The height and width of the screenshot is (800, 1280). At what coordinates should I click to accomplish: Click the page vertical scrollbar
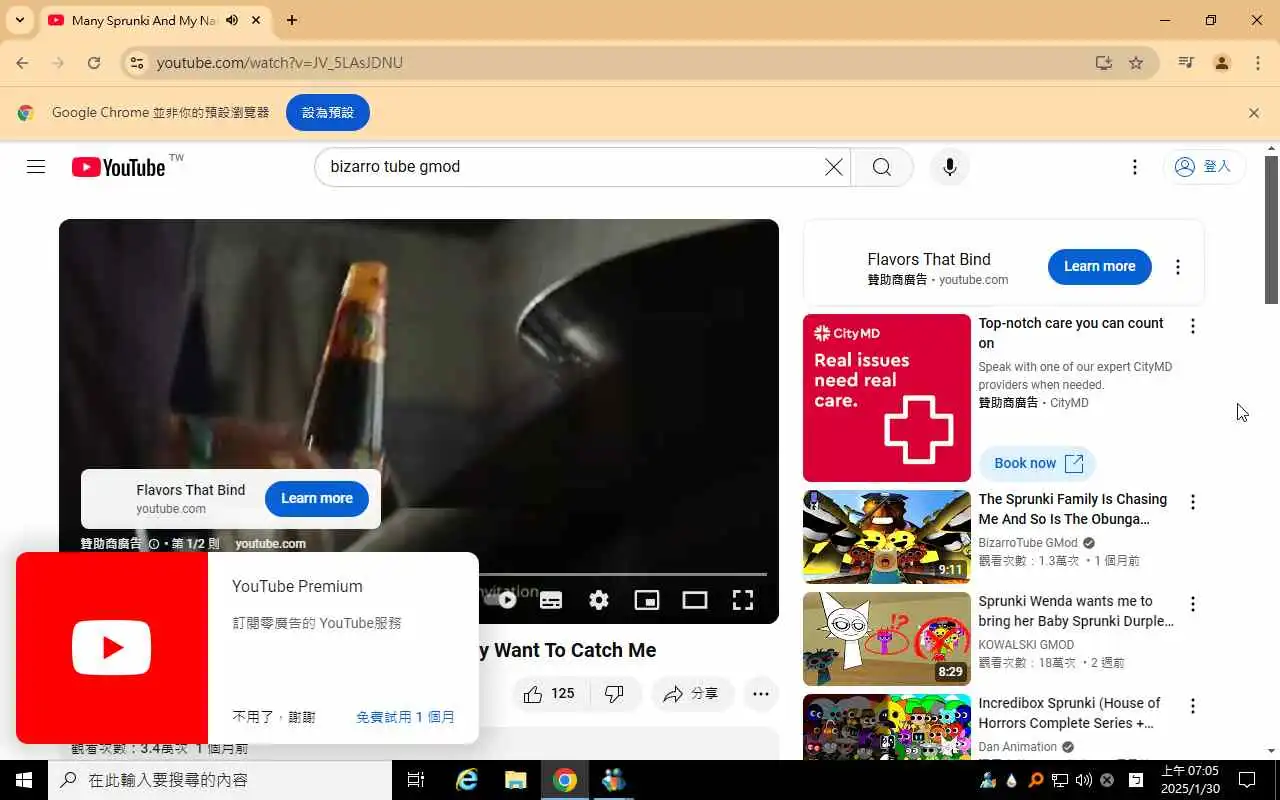[1271, 230]
